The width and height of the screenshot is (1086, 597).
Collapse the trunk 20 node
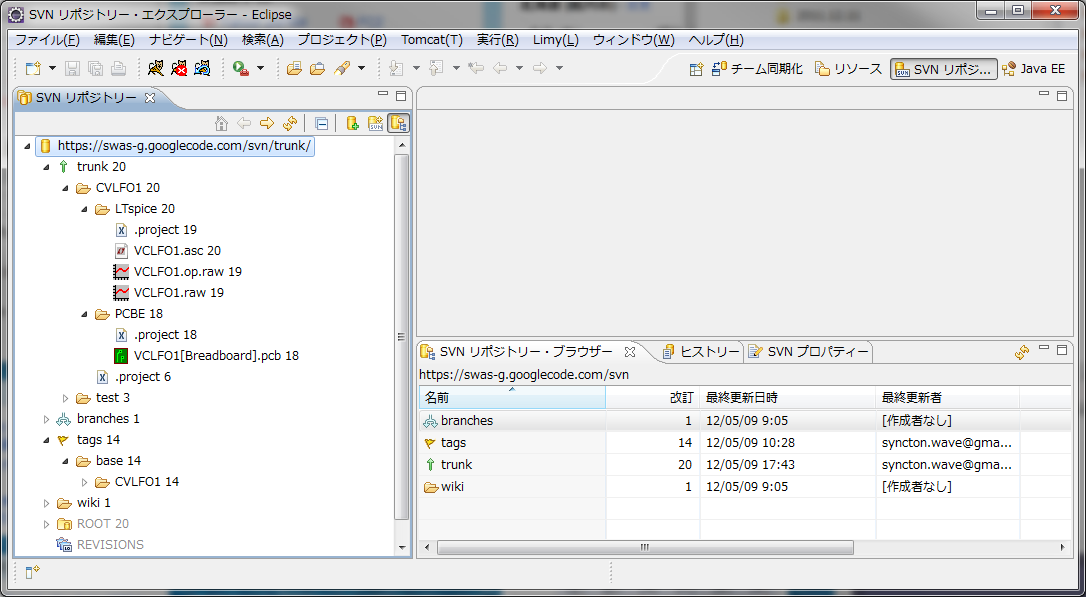click(x=46, y=167)
